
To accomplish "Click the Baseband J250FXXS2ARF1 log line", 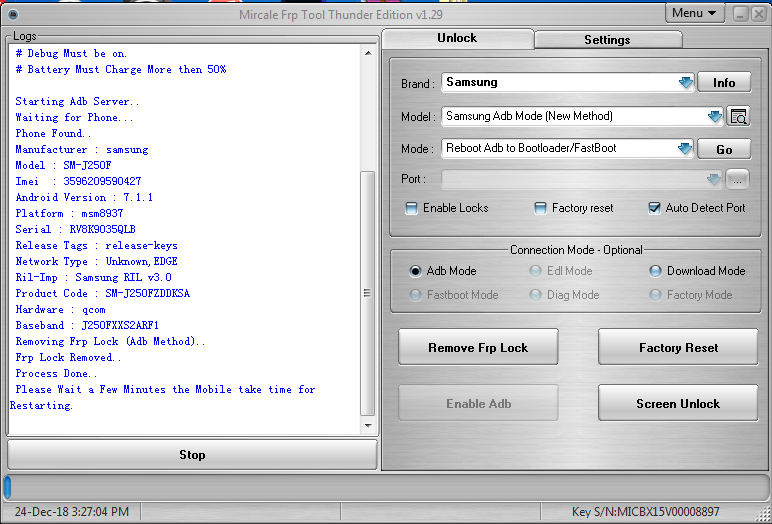I will pyautogui.click(x=87, y=326).
